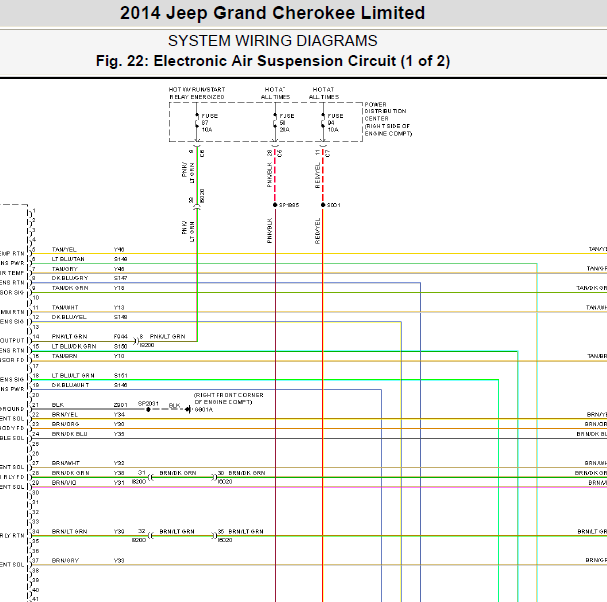Click the 'LT BLU/LT GRN' label at pin 18
The height and width of the screenshot is (602, 607).
(73, 376)
